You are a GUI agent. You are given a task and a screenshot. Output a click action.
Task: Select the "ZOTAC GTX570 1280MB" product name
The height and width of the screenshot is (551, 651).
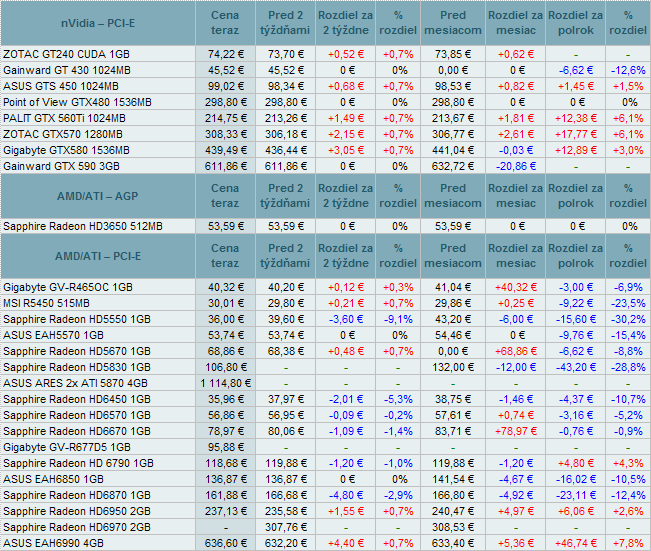pos(63,134)
